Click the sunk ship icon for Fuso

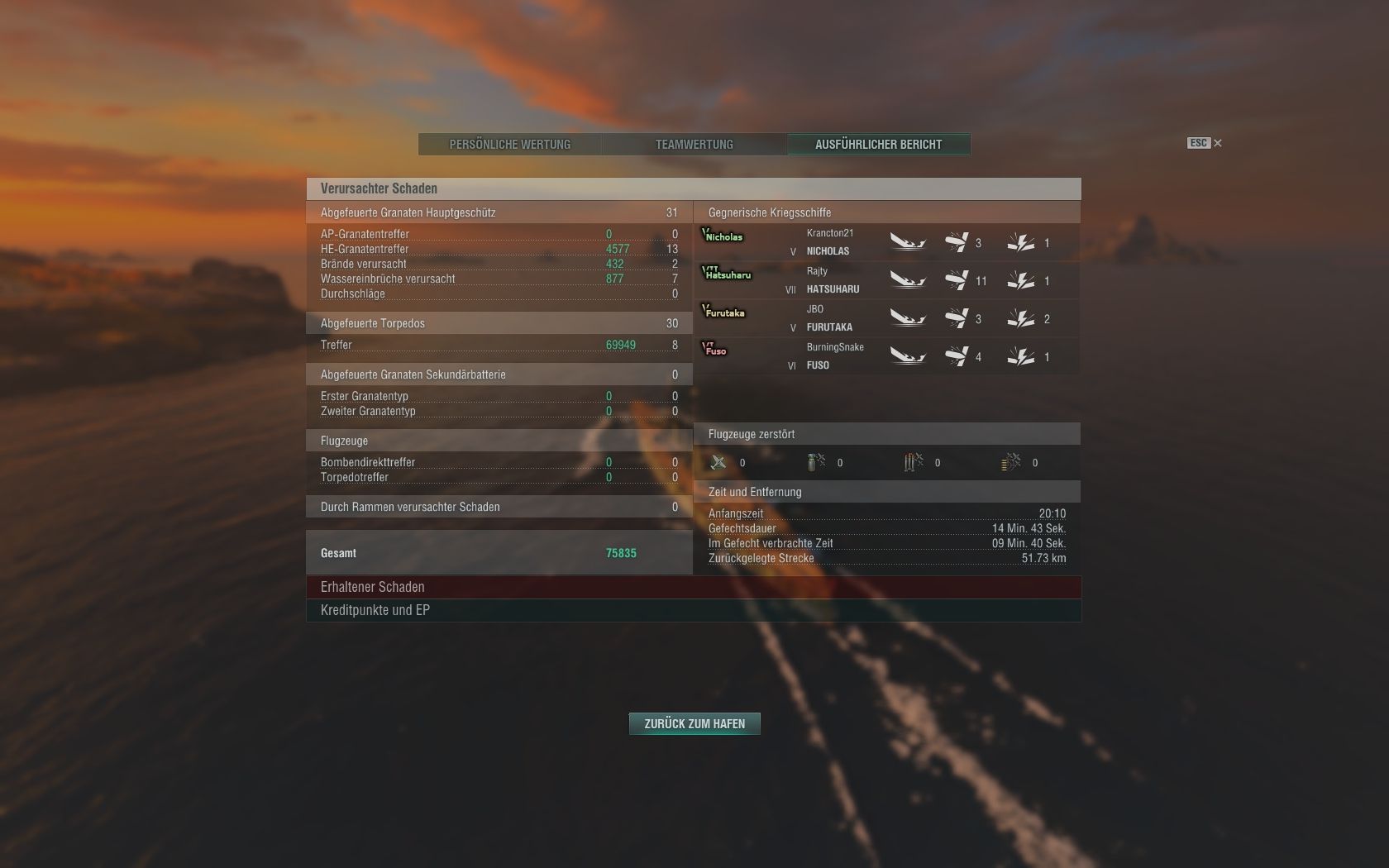click(907, 356)
